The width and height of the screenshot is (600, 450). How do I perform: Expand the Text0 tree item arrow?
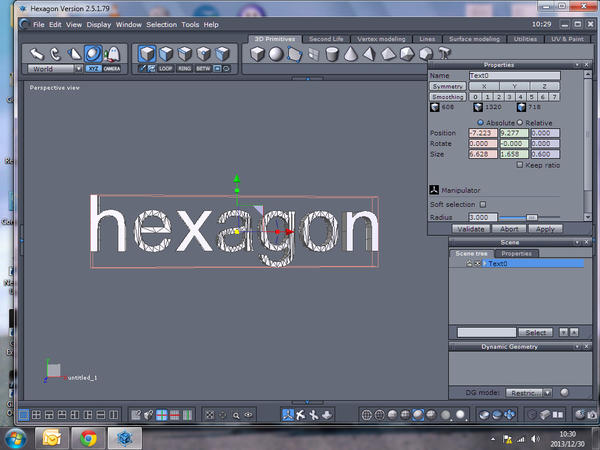pos(484,263)
